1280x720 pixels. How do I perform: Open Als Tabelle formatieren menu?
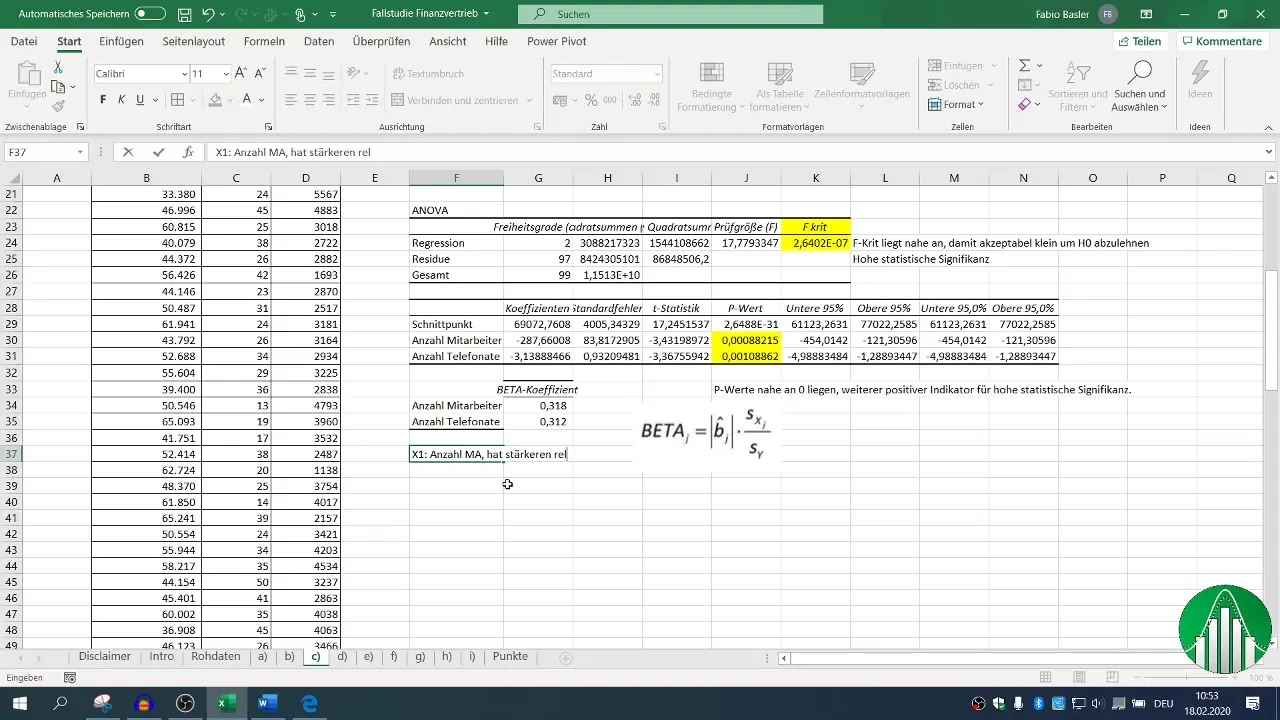(780, 87)
